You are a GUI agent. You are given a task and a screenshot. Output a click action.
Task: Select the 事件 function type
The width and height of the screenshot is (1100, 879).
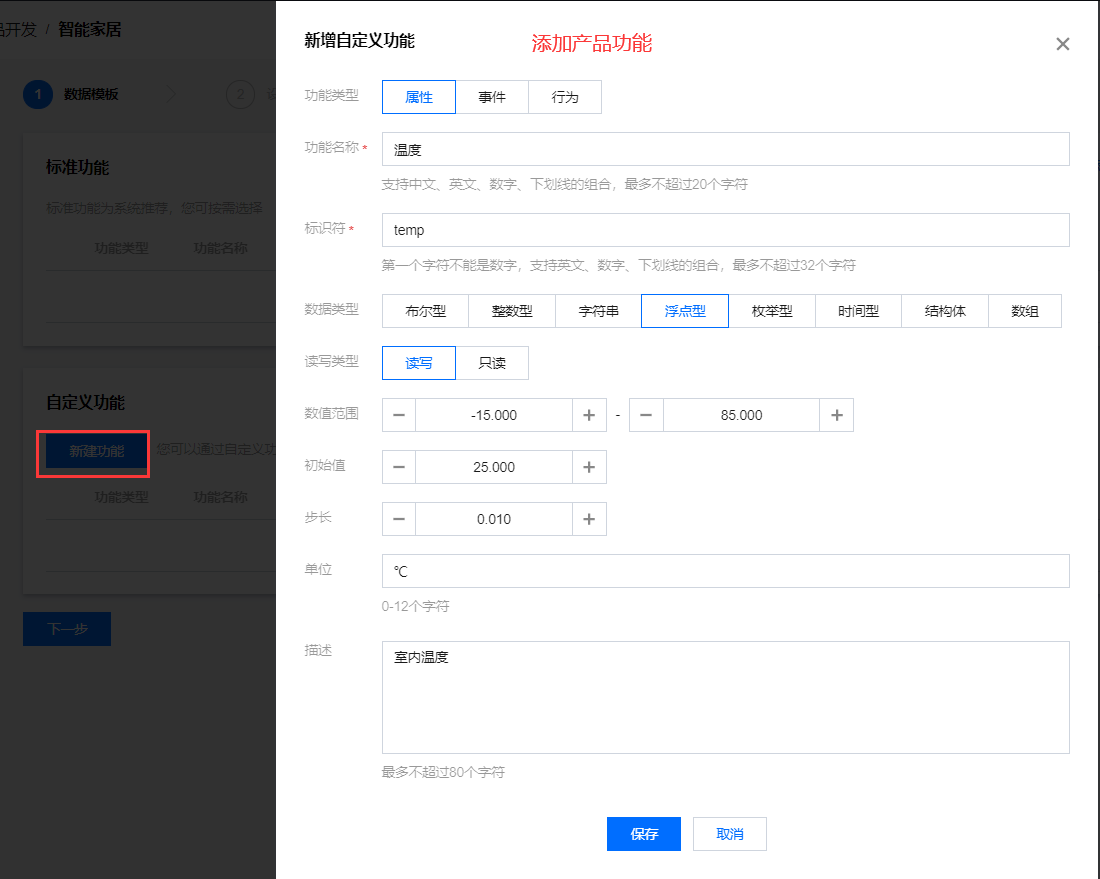(x=492, y=96)
